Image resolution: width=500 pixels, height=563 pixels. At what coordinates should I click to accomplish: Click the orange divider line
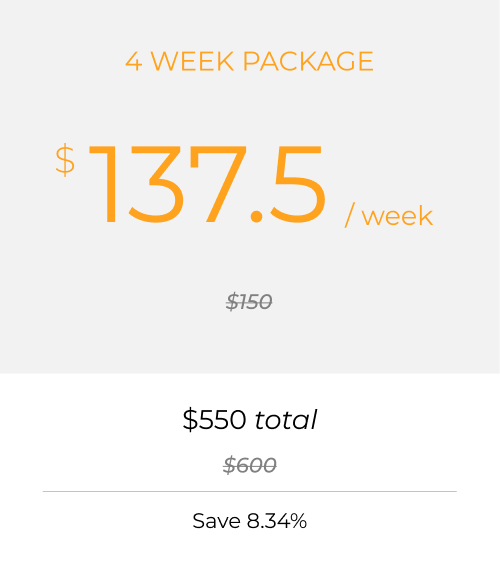pyautogui.click(x=249, y=491)
